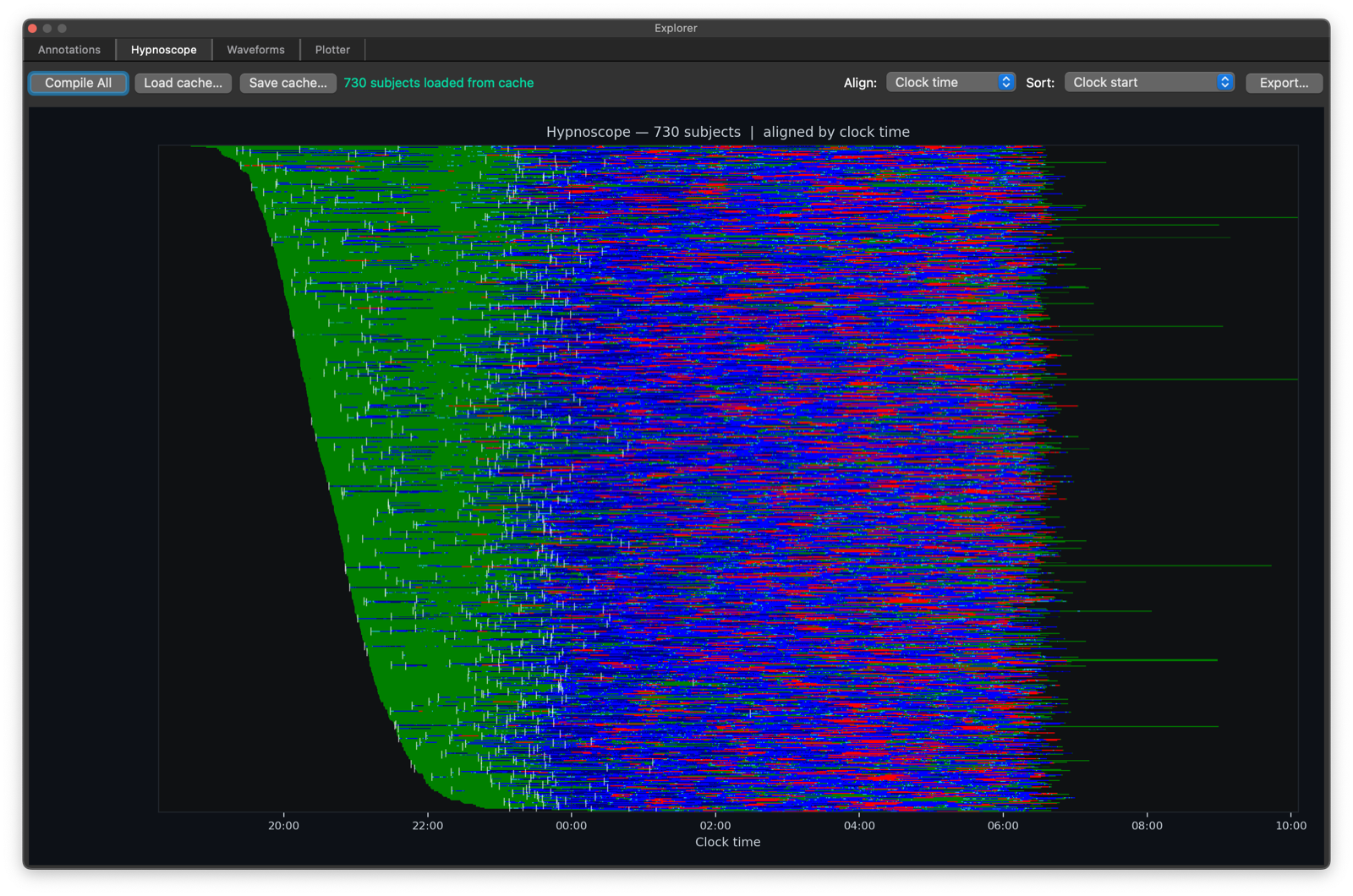
Task: Open the Waveforms tab
Action: click(x=255, y=49)
